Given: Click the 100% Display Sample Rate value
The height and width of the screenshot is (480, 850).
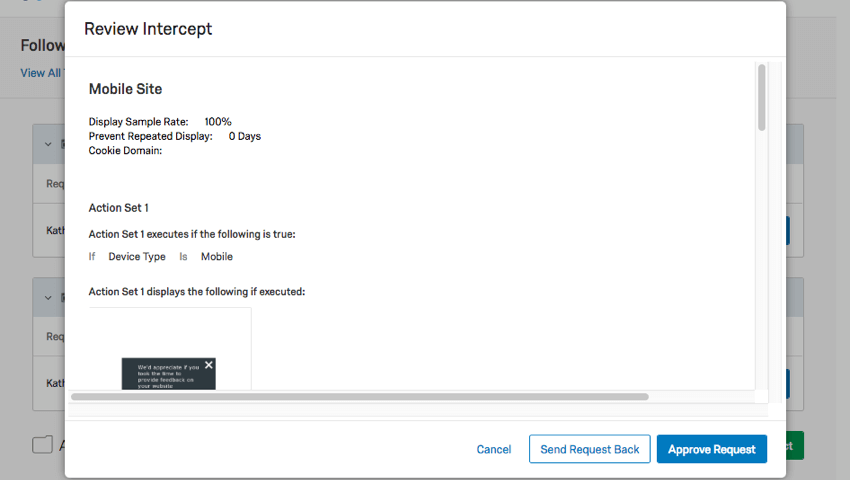Looking at the screenshot, I should click(x=218, y=121).
